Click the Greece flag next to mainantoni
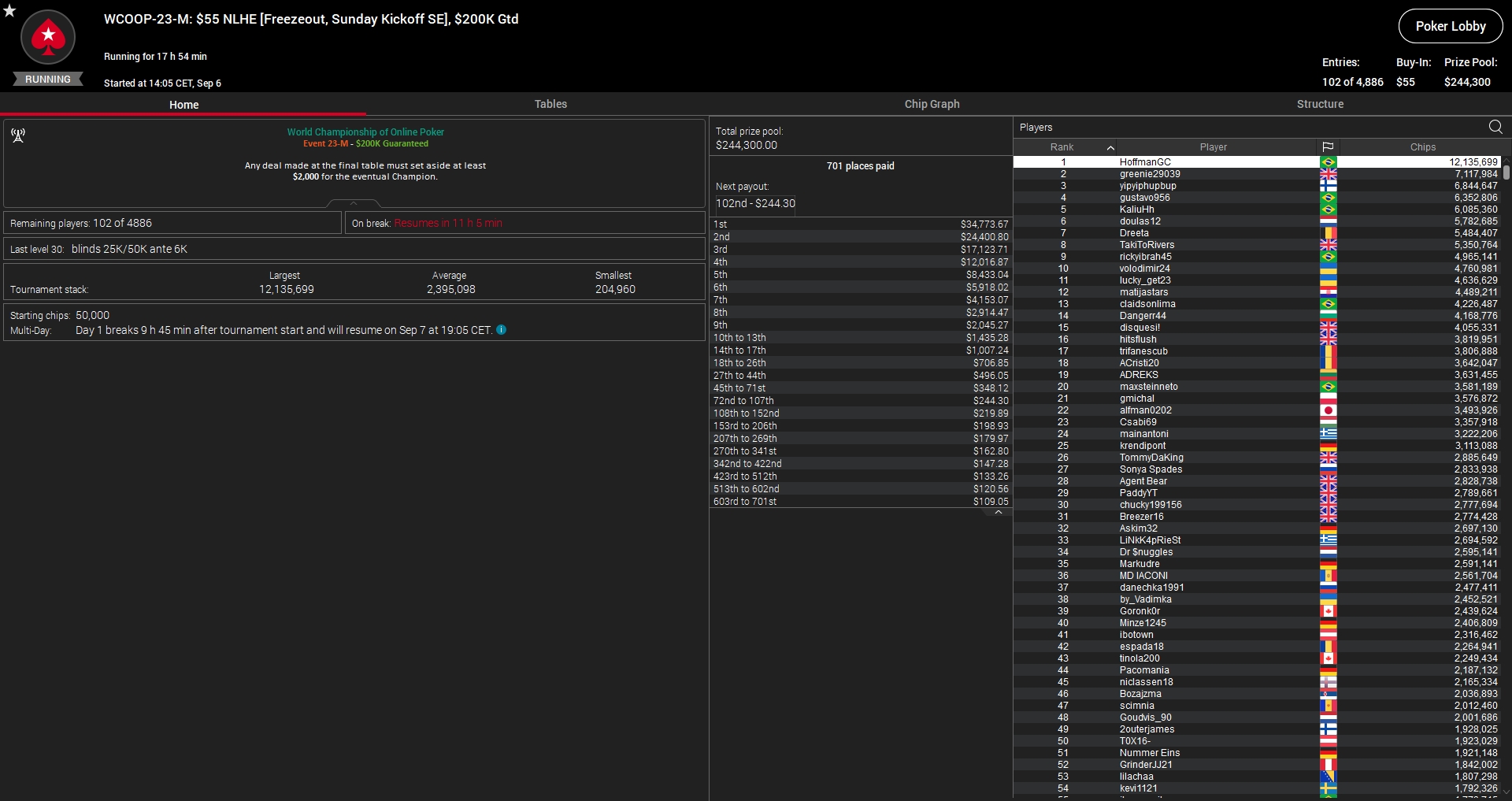Screen dimensions: 1512x801 (x=1328, y=434)
